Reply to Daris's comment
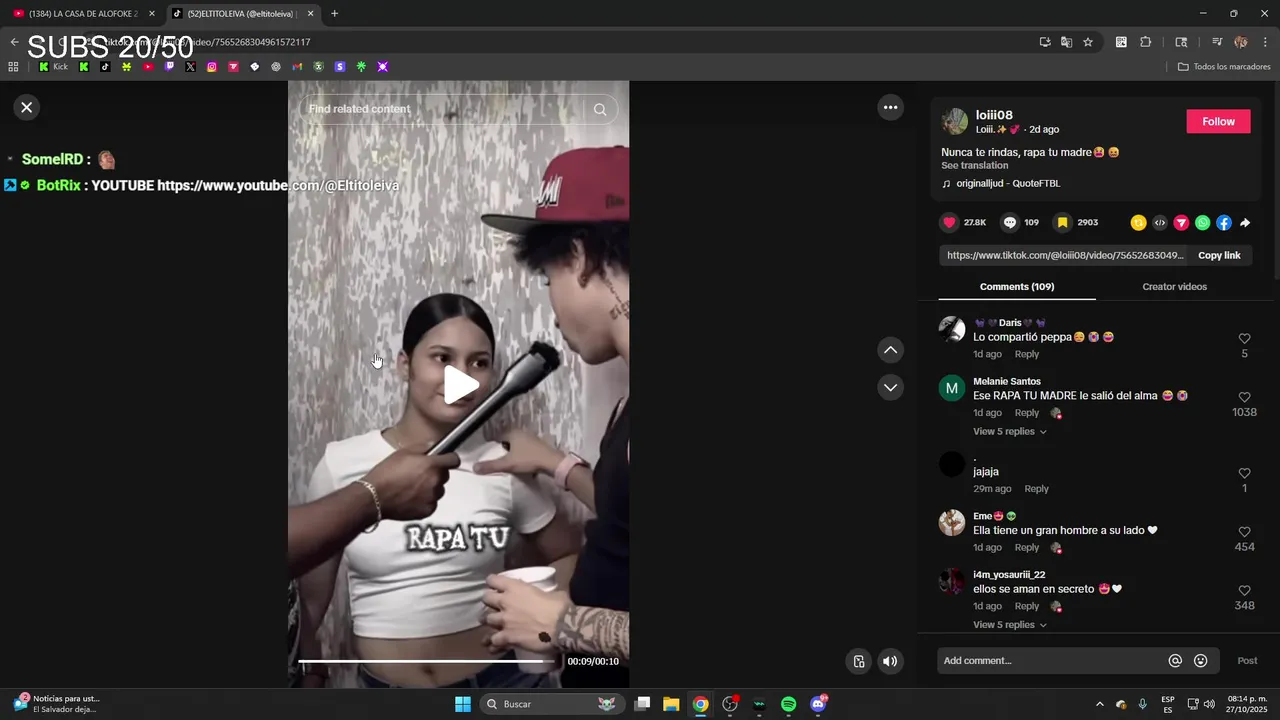This screenshot has height=720, width=1280. pyautogui.click(x=1027, y=354)
